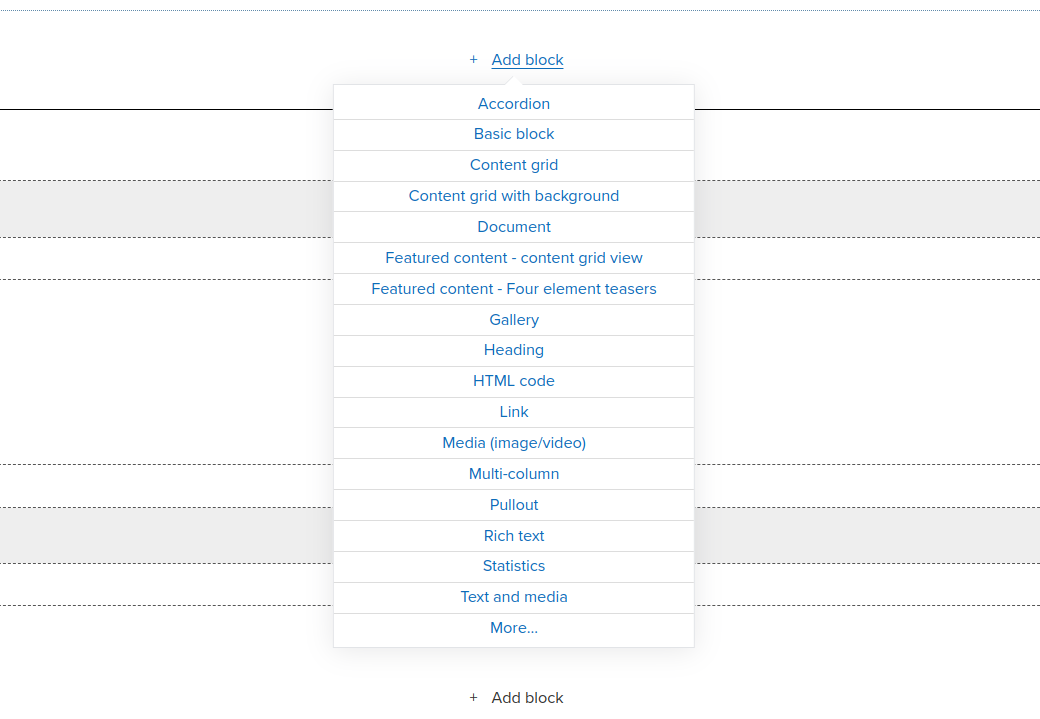Insert a Heading block
The width and height of the screenshot is (1040, 719).
[x=514, y=350]
